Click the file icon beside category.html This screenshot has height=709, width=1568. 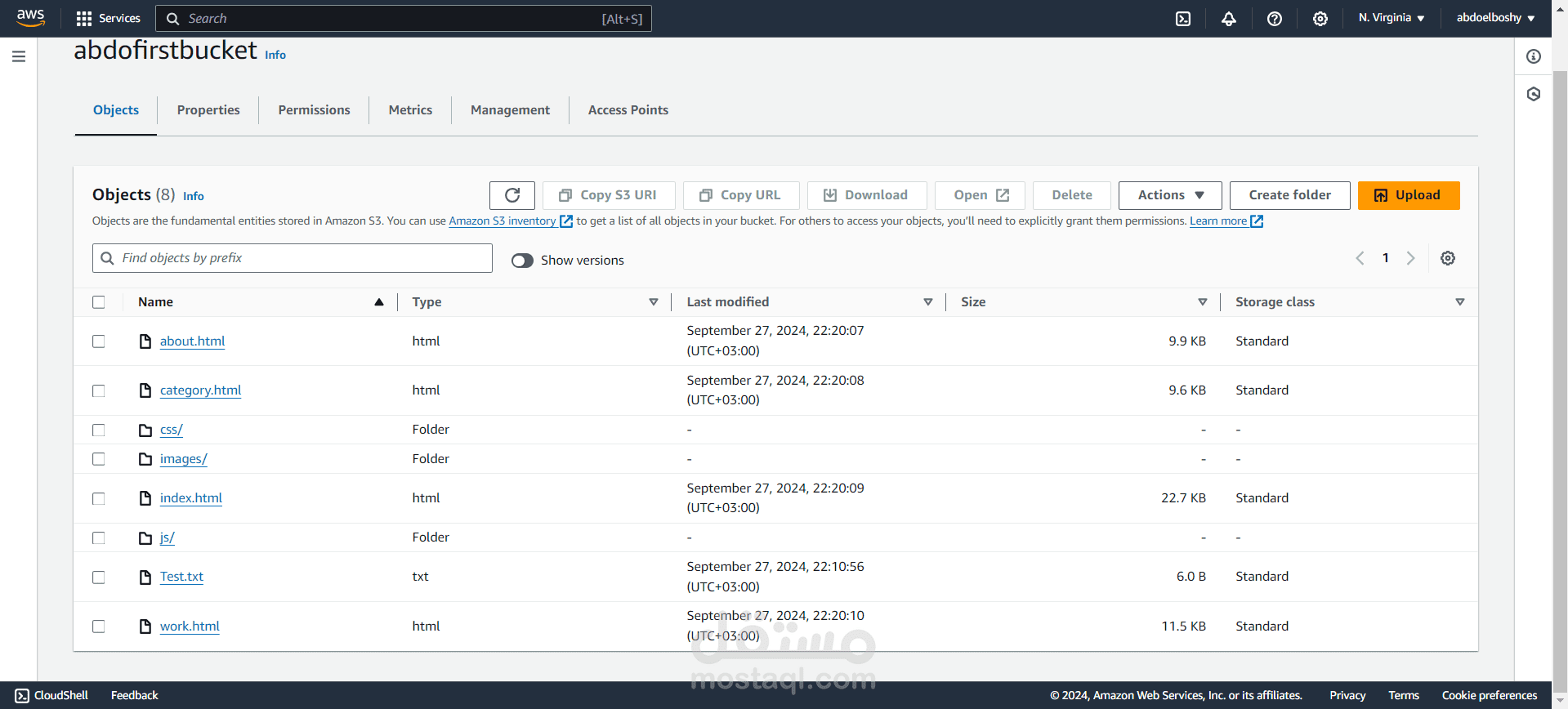click(145, 390)
